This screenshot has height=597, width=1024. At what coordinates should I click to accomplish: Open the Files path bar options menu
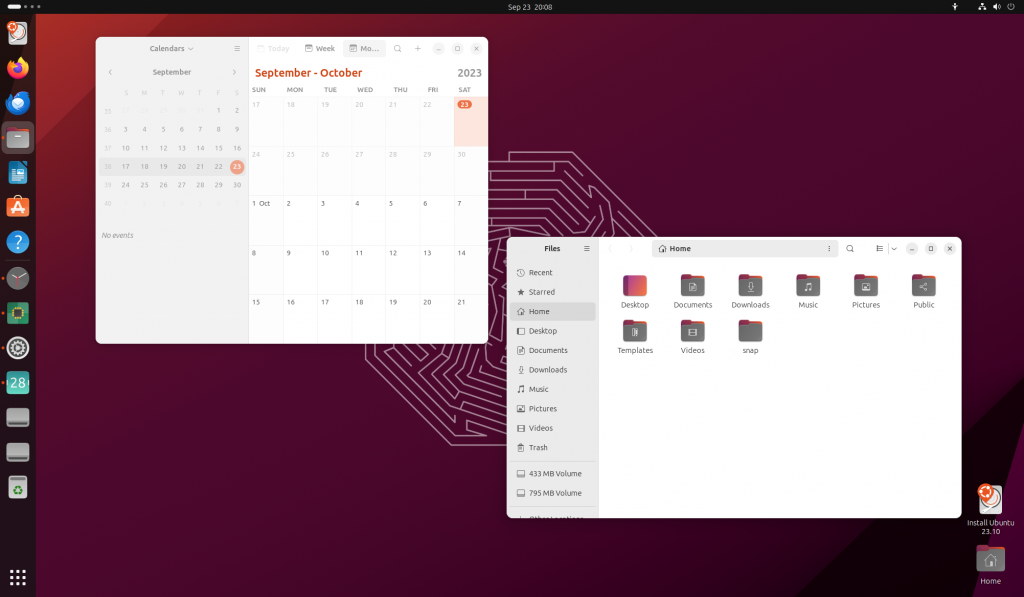coord(828,248)
